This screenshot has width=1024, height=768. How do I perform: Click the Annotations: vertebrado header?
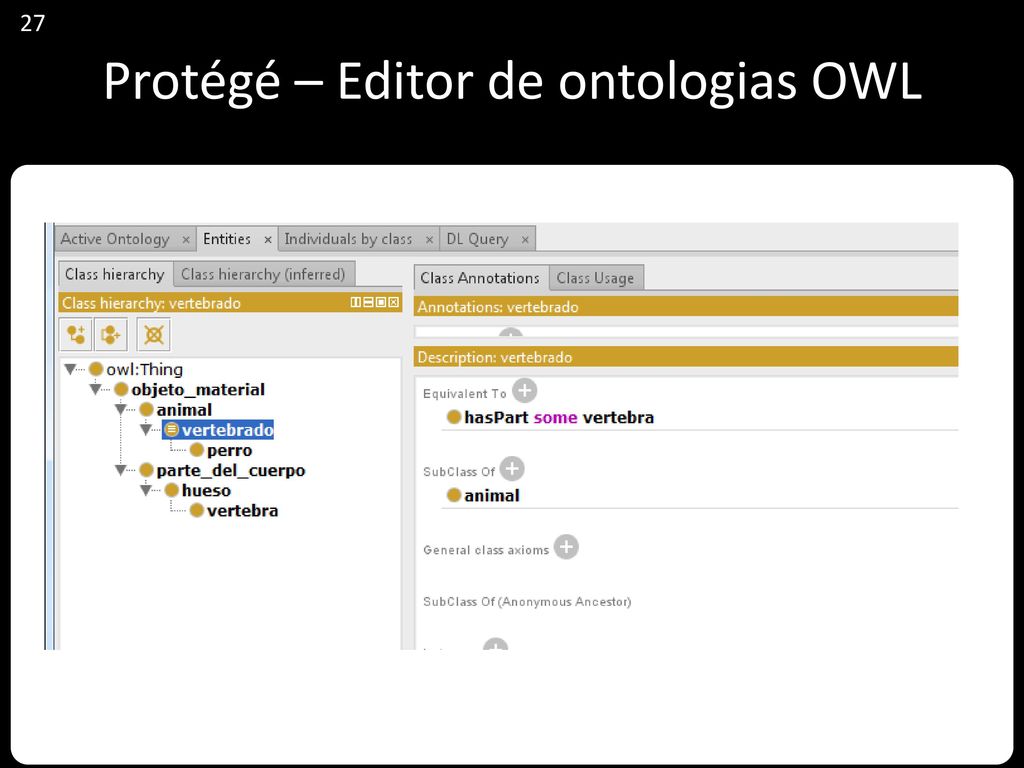pyautogui.click(x=686, y=306)
